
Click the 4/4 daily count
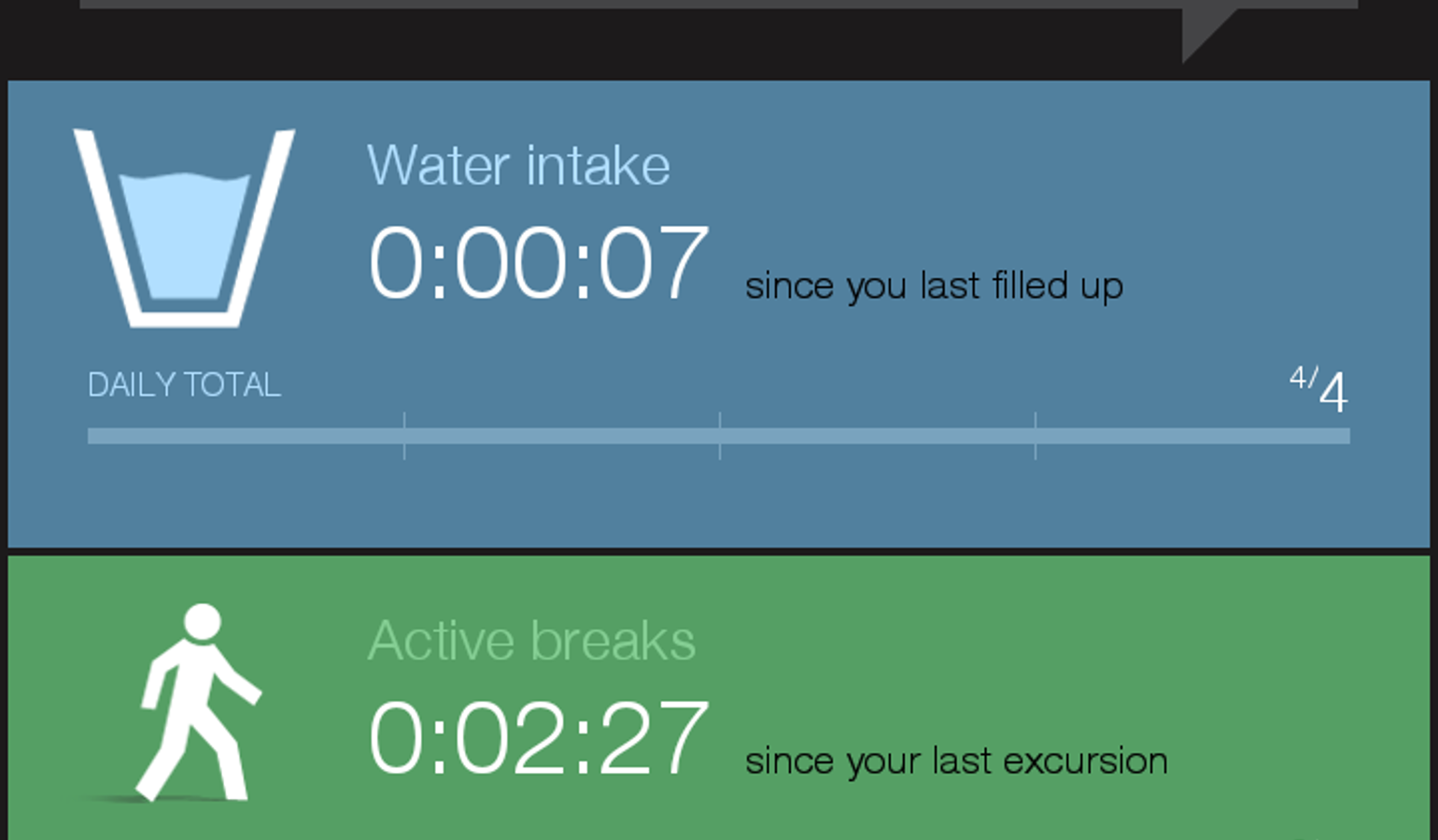coord(1318,389)
